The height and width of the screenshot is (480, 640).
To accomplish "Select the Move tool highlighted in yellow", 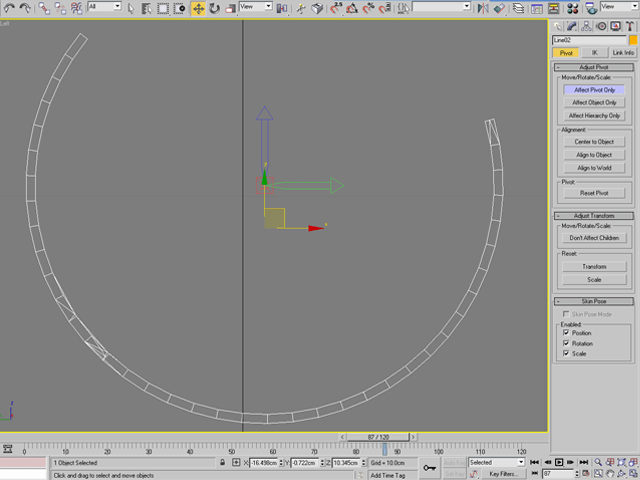I will pyautogui.click(x=198, y=8).
